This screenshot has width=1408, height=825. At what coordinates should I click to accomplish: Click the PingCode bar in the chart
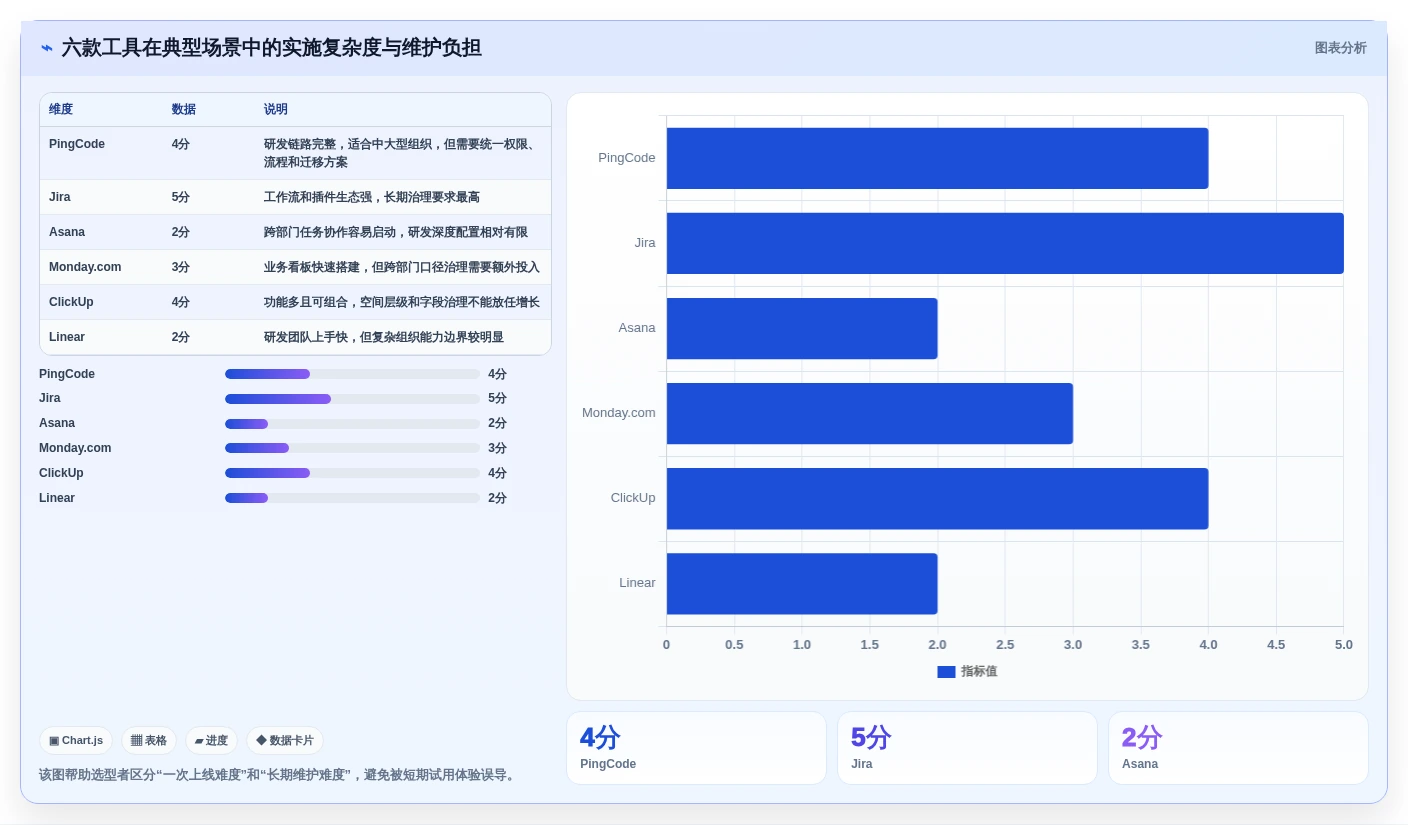(937, 158)
